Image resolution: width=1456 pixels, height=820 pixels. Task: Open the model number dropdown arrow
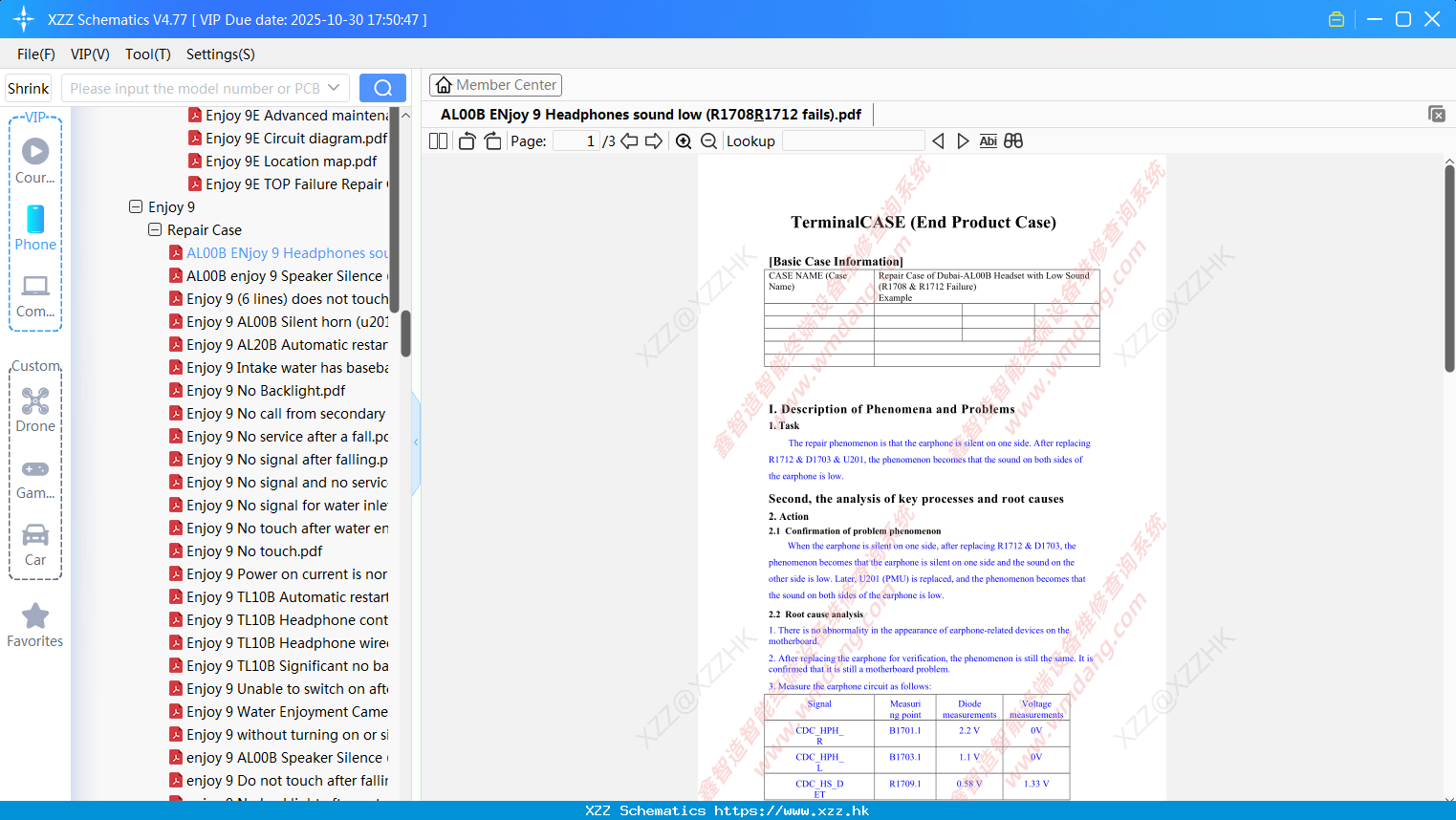[334, 88]
